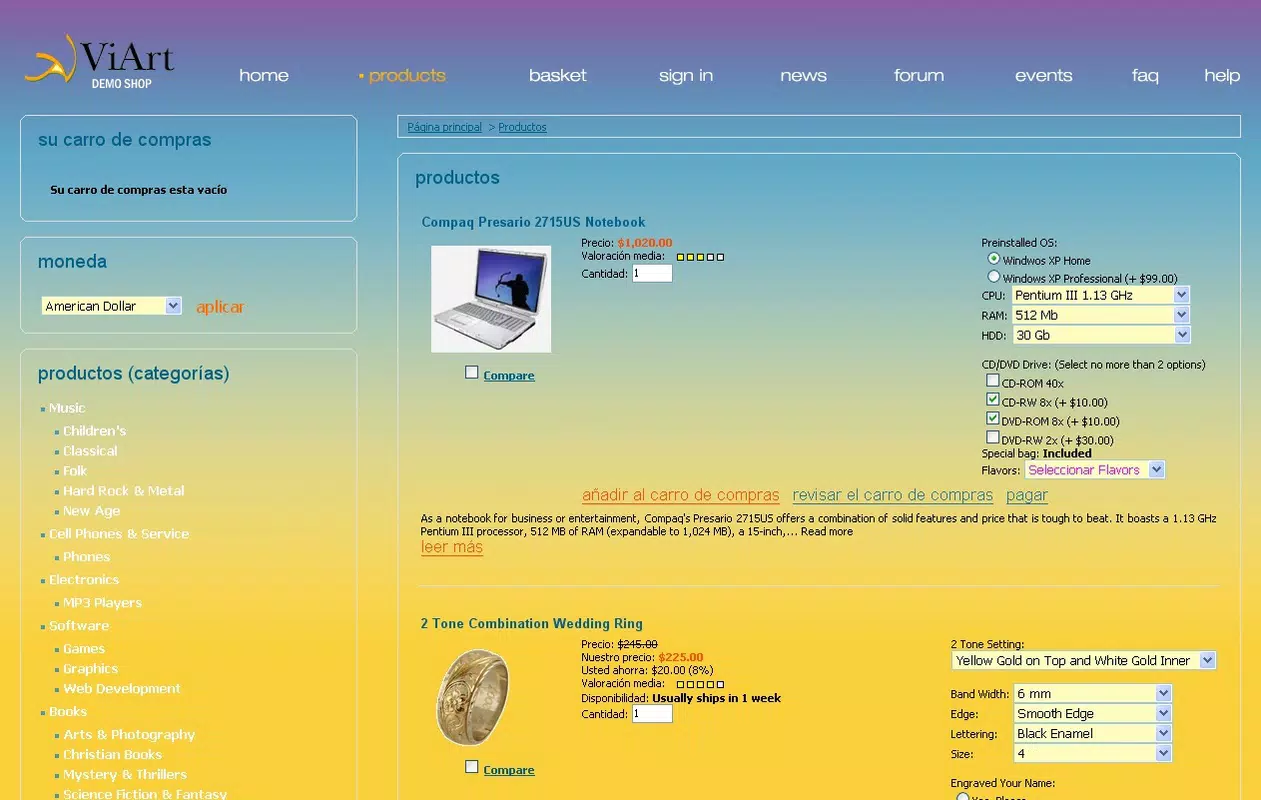Image resolution: width=1261 pixels, height=800 pixels.
Task: Open the help menu item
Action: (x=1222, y=75)
